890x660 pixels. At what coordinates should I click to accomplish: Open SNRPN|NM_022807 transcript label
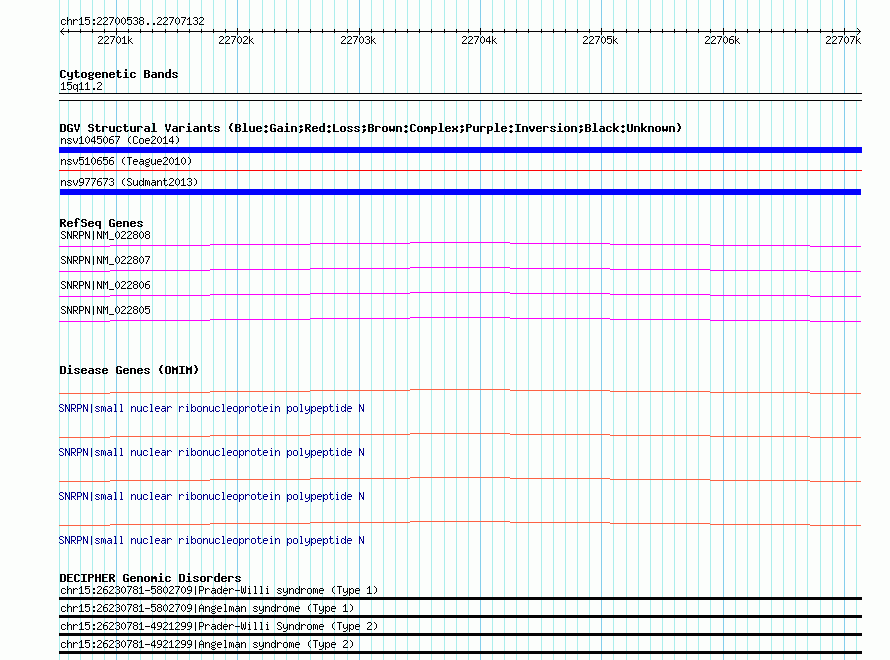[106, 260]
